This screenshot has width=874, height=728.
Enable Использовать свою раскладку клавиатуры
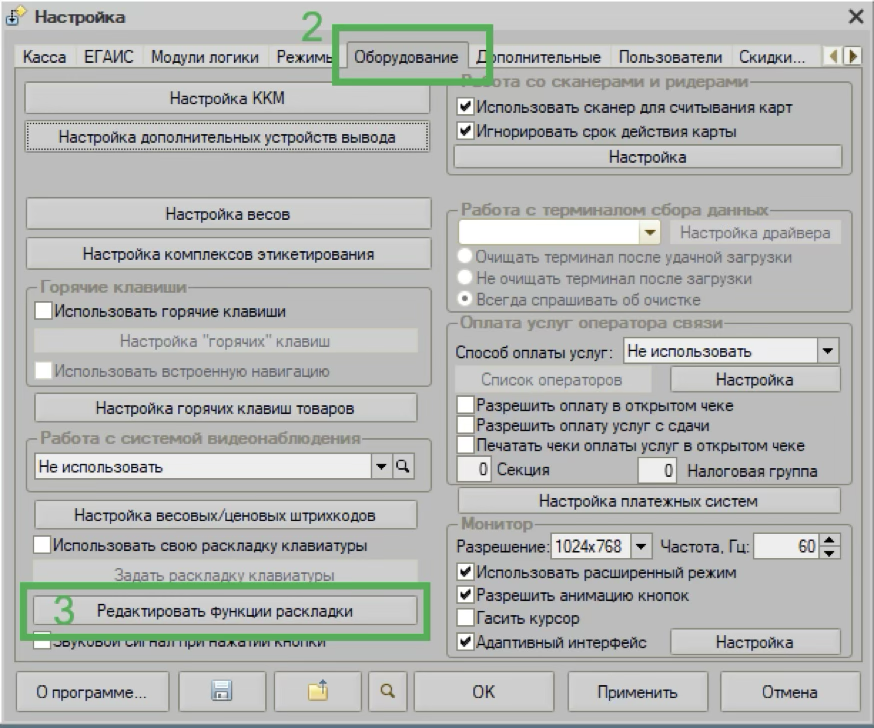coord(42,545)
